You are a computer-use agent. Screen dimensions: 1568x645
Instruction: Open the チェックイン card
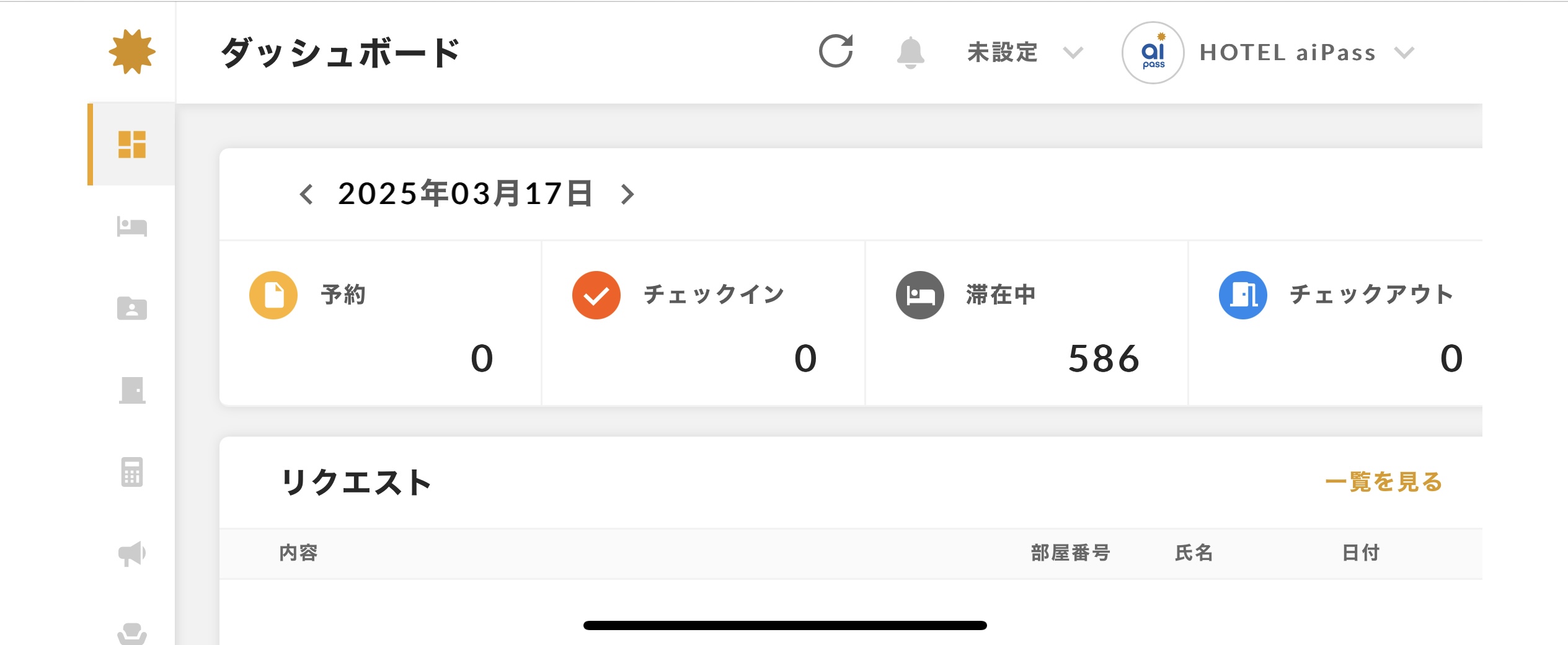coord(704,324)
